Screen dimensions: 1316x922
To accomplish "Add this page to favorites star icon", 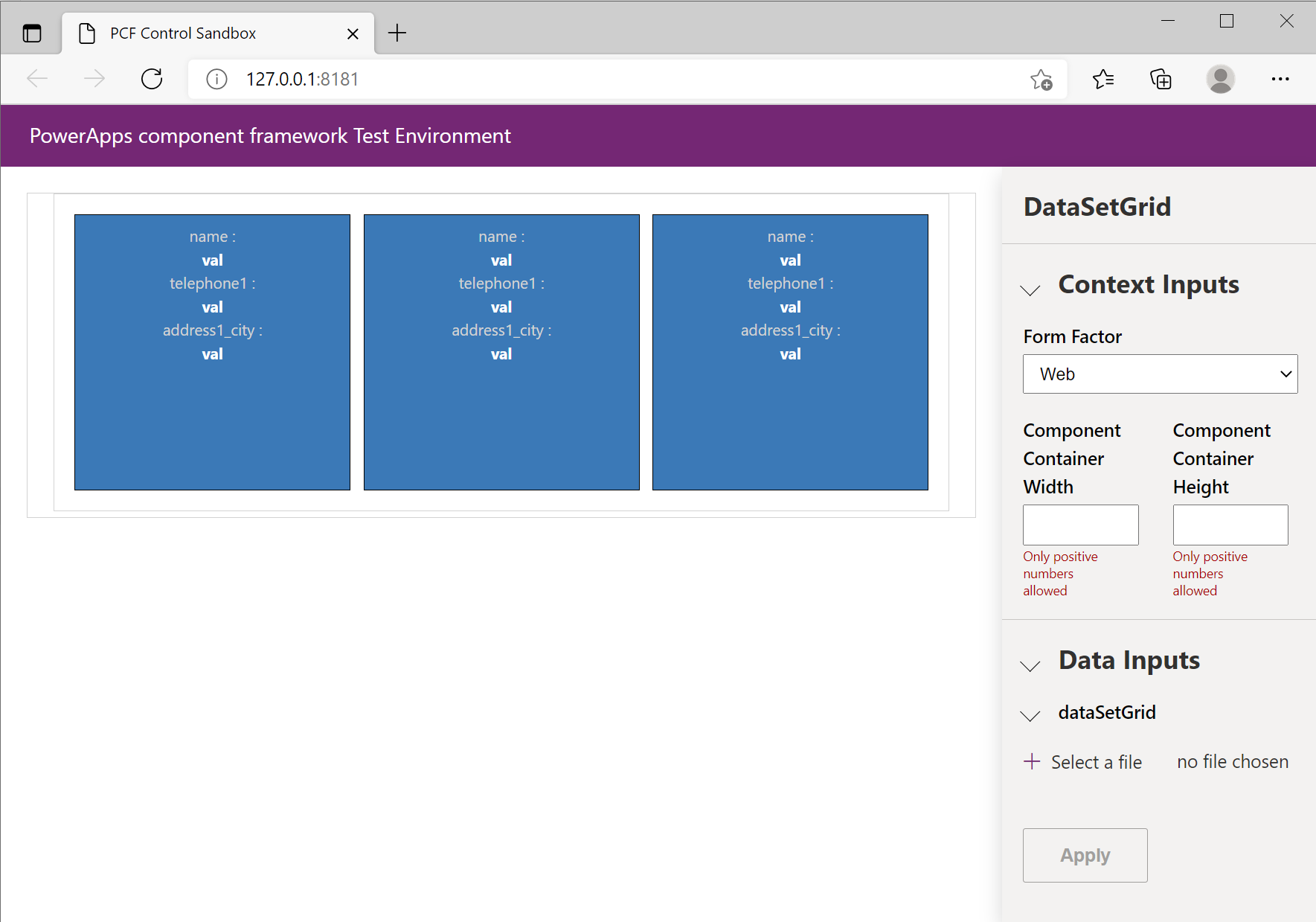I will (1041, 79).
